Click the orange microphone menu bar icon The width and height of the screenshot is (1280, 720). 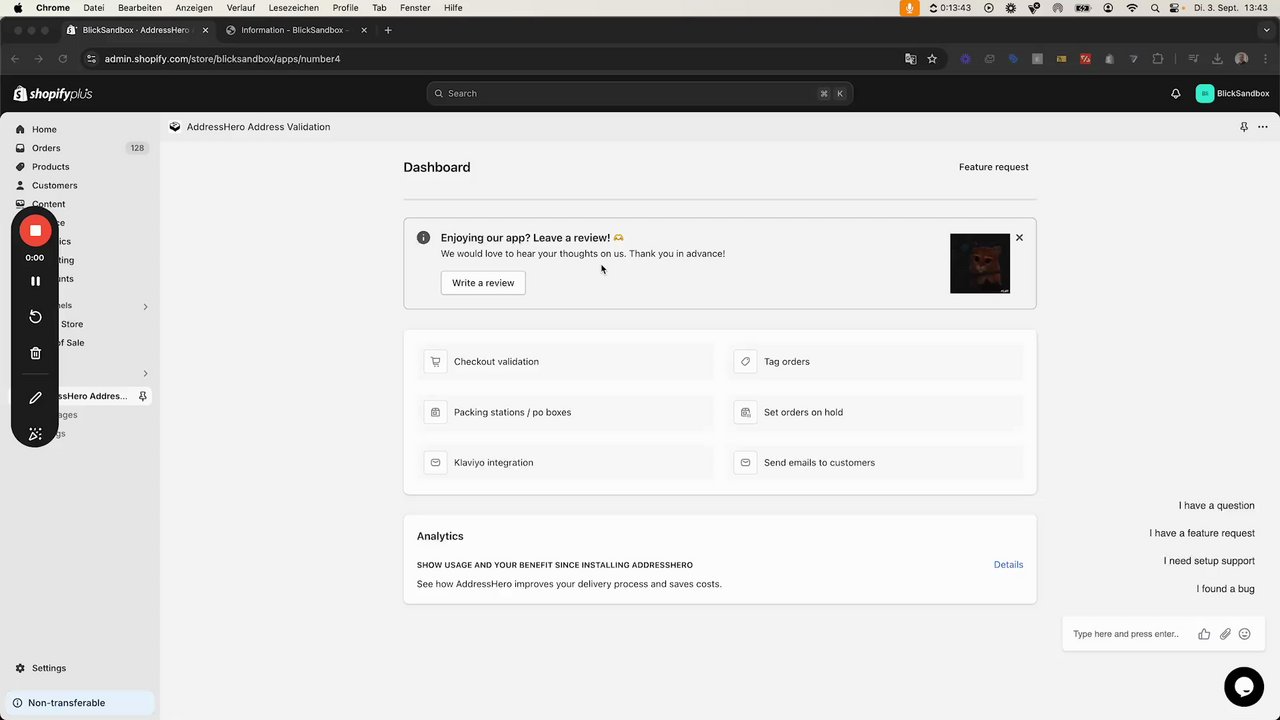coord(909,8)
